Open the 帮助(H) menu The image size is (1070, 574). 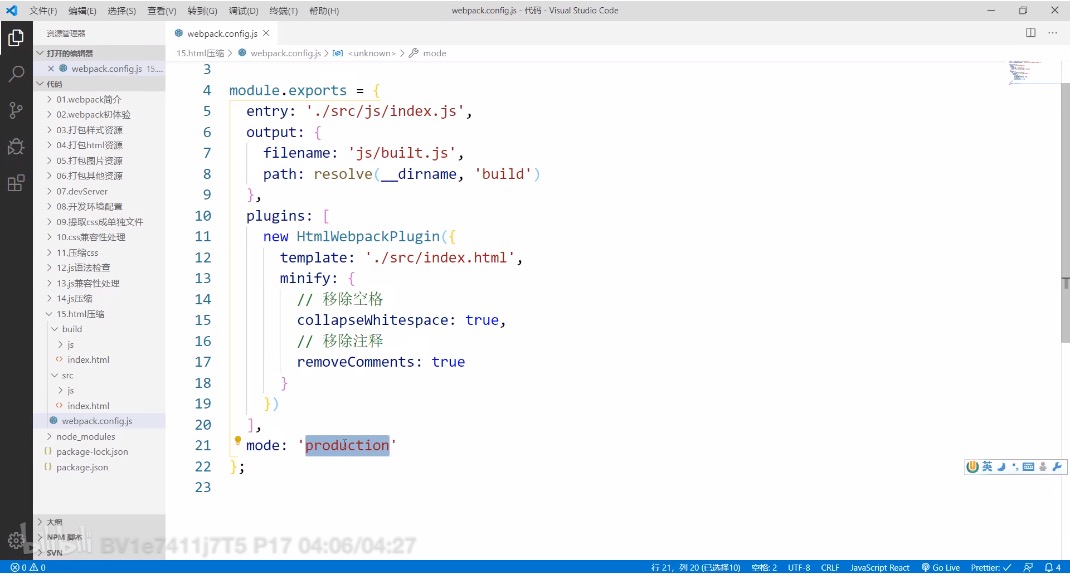(x=324, y=11)
